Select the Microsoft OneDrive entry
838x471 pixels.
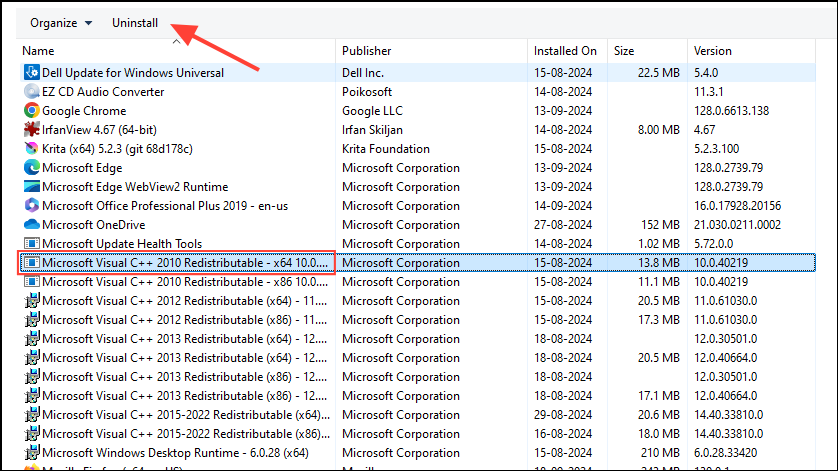coord(94,225)
